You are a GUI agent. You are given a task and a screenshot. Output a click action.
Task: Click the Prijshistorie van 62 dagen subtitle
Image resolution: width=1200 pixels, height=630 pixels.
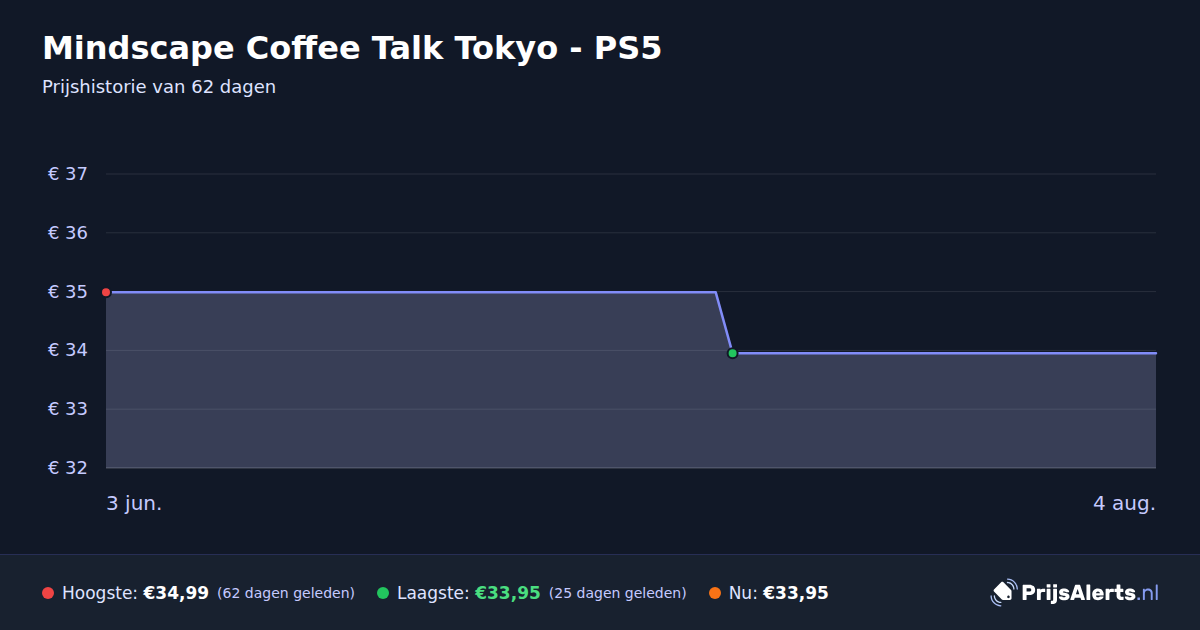point(159,87)
